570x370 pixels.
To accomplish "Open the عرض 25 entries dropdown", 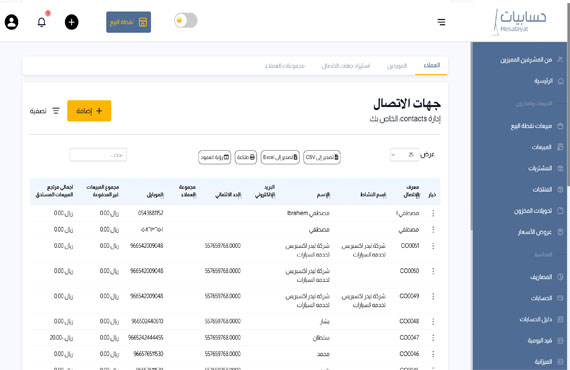I will (404, 155).
